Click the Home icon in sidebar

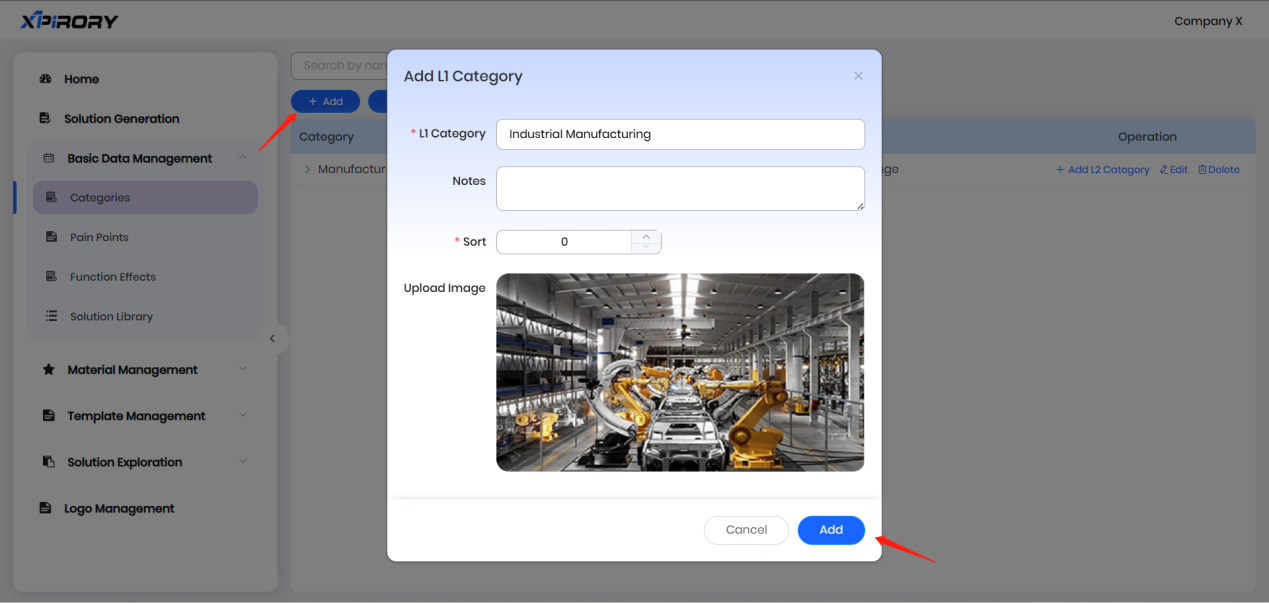click(45, 79)
